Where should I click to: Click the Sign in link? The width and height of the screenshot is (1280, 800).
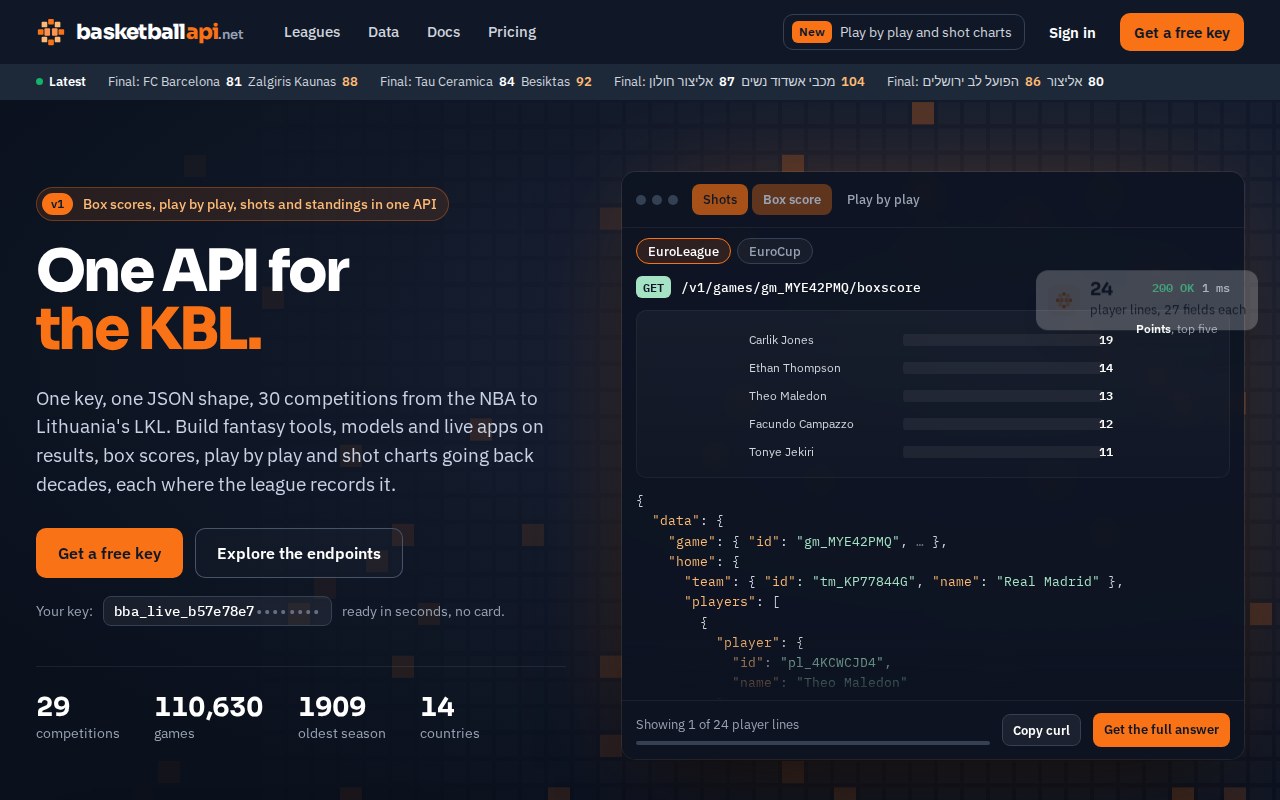[1072, 32]
